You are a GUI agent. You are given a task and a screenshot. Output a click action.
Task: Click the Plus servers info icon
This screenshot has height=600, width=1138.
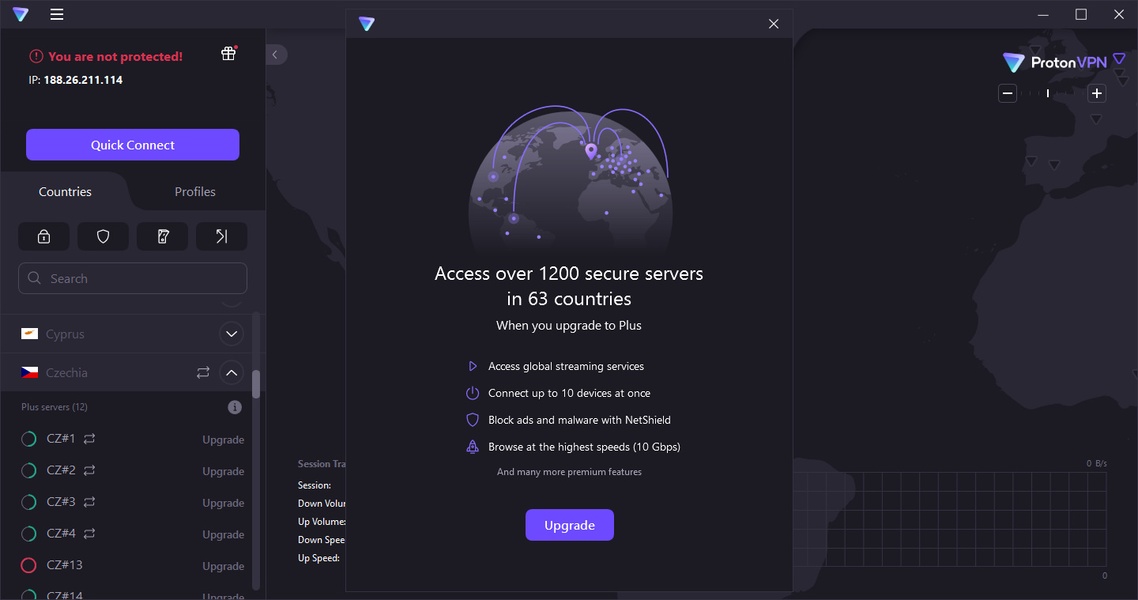tap(235, 407)
